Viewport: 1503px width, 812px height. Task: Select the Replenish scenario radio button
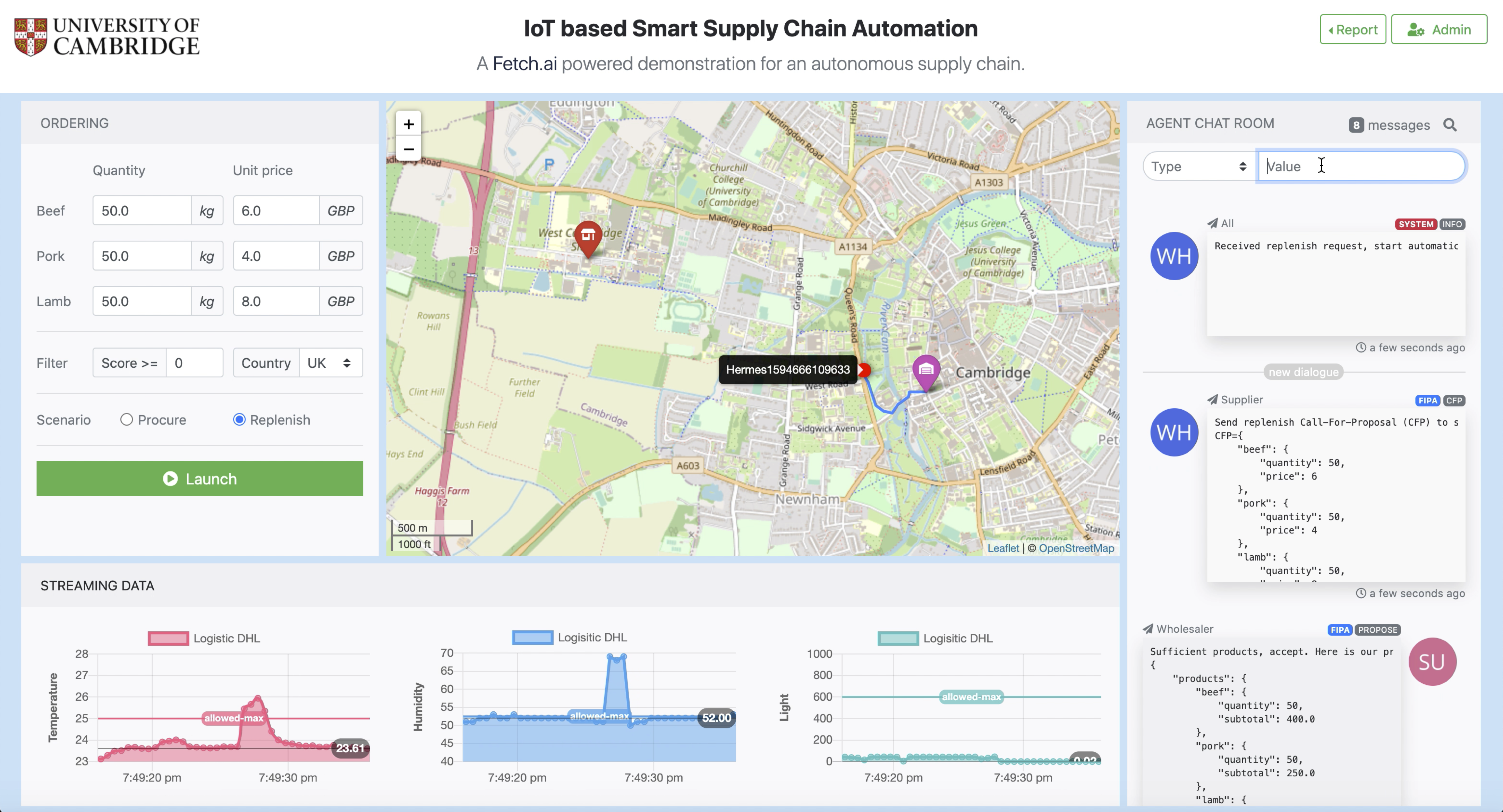pyautogui.click(x=239, y=419)
